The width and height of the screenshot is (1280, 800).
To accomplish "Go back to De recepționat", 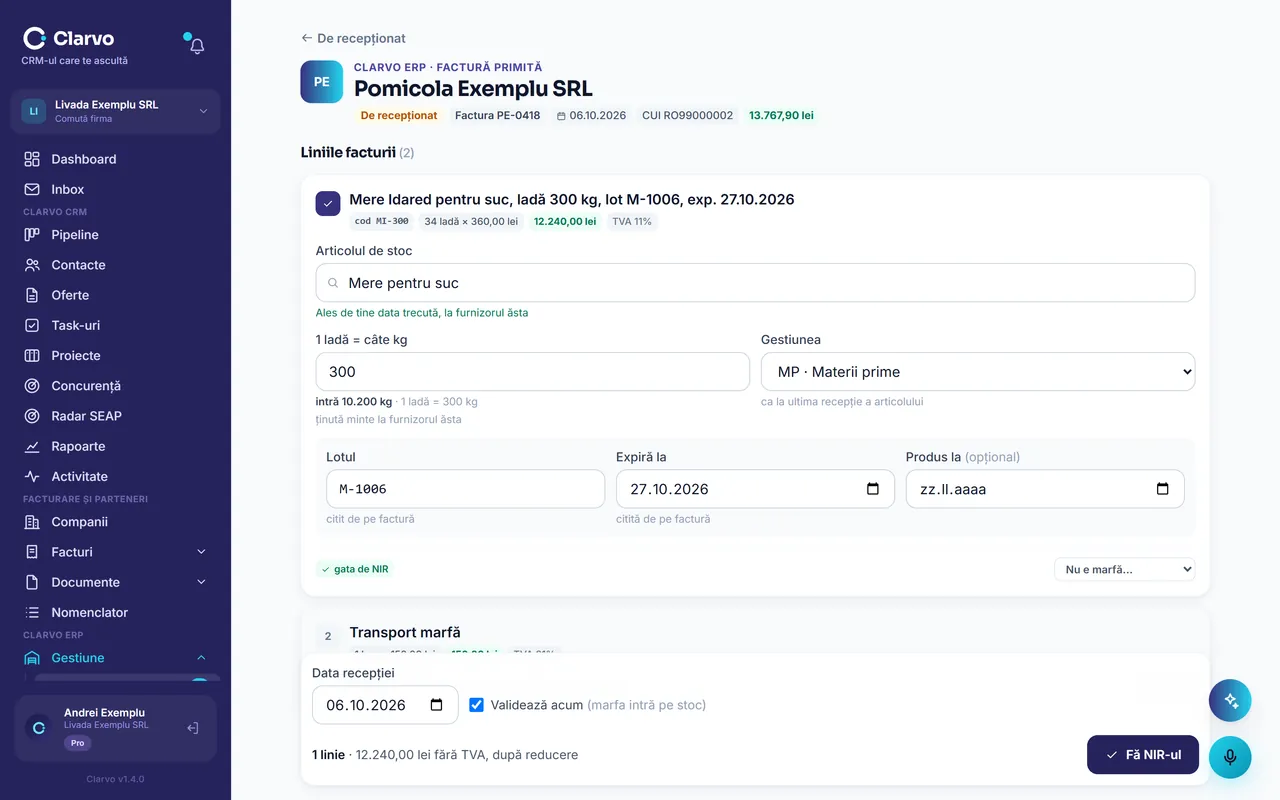I will [x=353, y=38].
